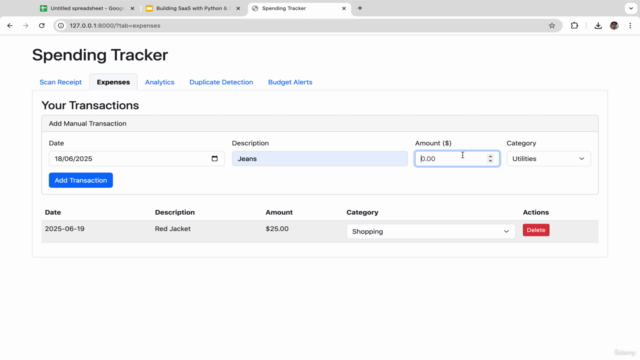The height and width of the screenshot is (360, 640).
Task: Click the browser back arrow
Action: pyautogui.click(x=10, y=26)
